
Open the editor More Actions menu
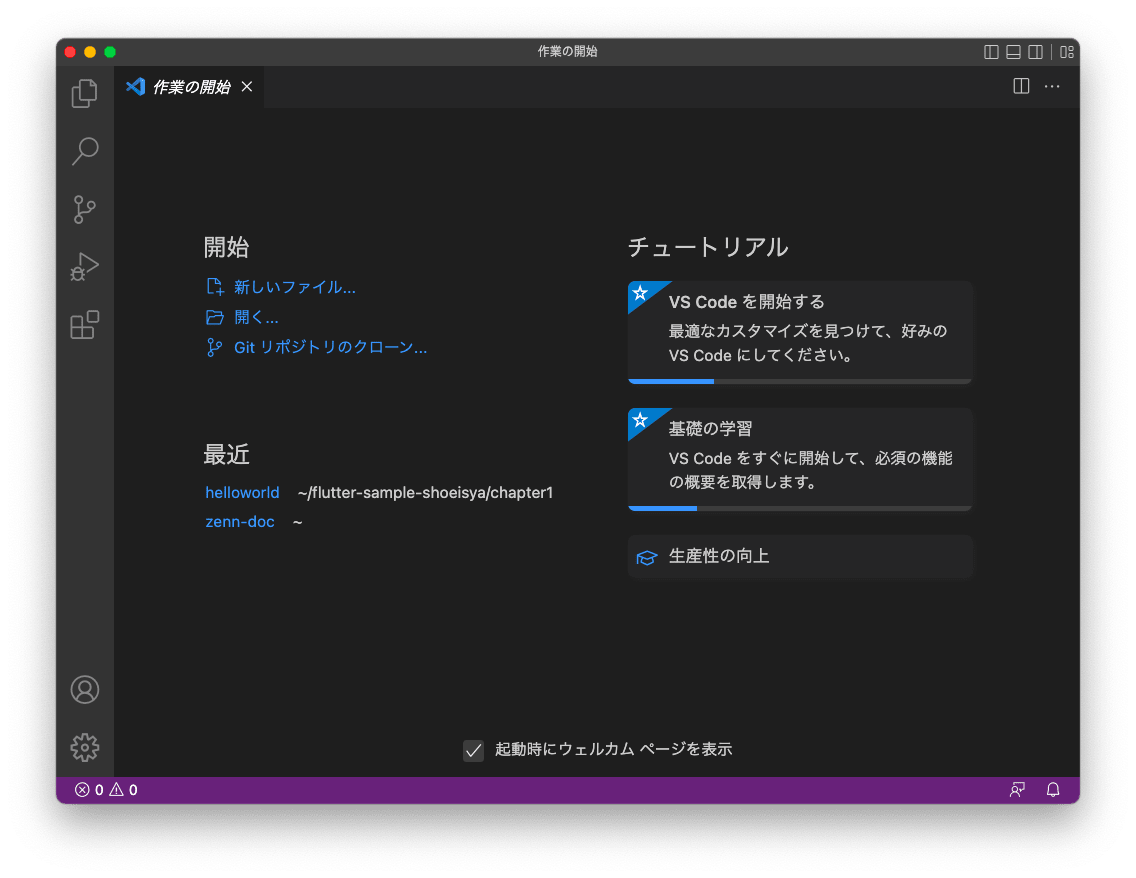(1052, 86)
